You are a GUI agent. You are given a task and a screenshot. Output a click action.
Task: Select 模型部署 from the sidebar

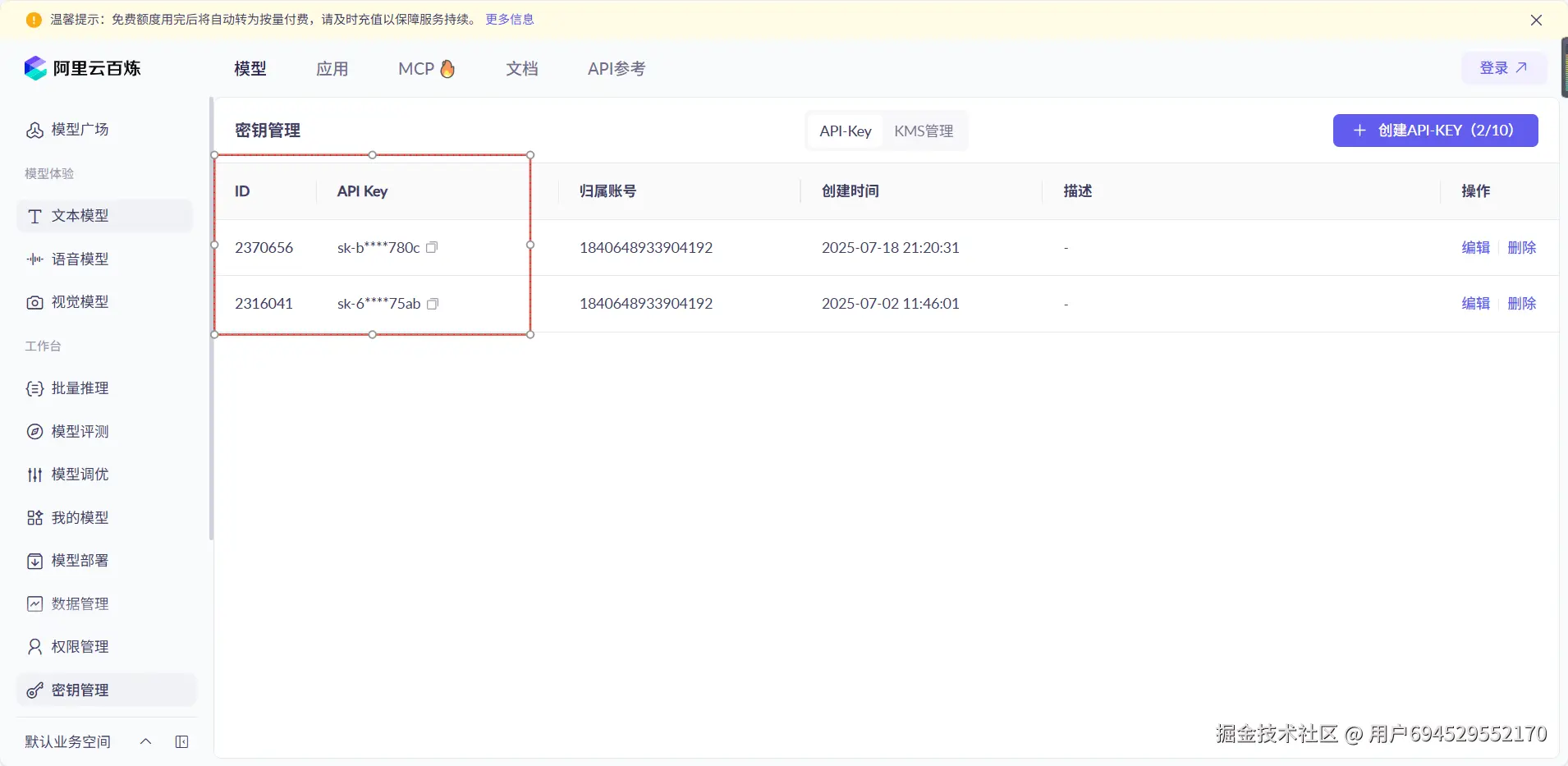tap(80, 561)
